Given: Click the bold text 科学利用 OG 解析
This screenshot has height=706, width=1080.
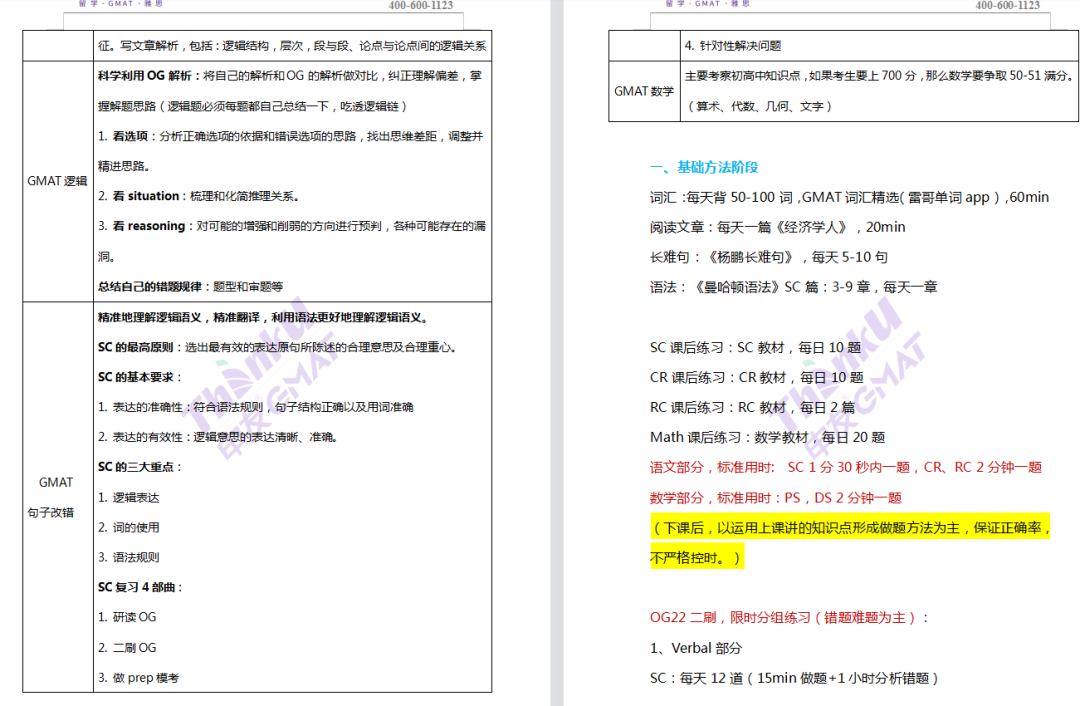Looking at the screenshot, I should point(146,75).
